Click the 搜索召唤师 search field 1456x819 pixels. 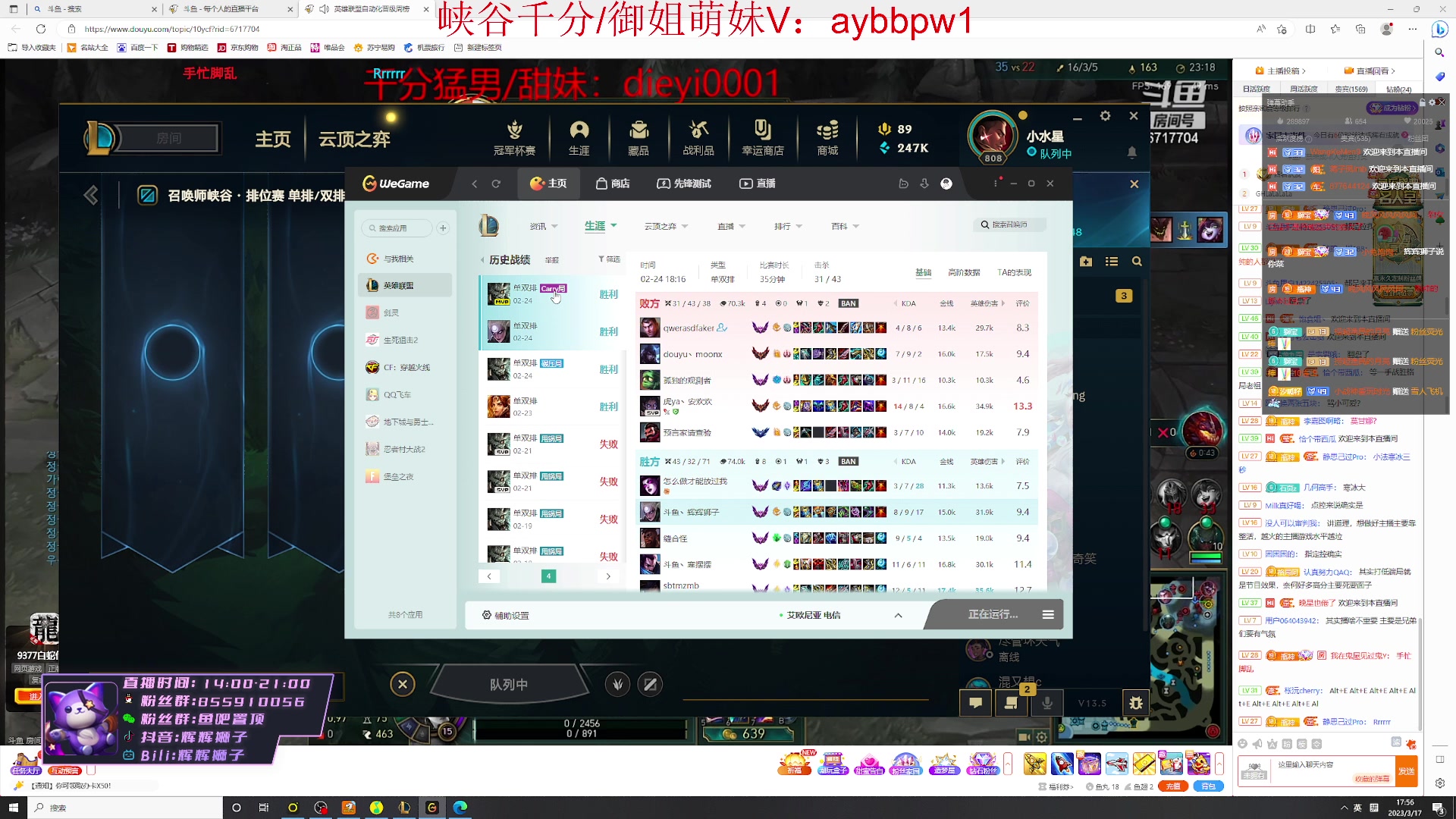(1011, 224)
